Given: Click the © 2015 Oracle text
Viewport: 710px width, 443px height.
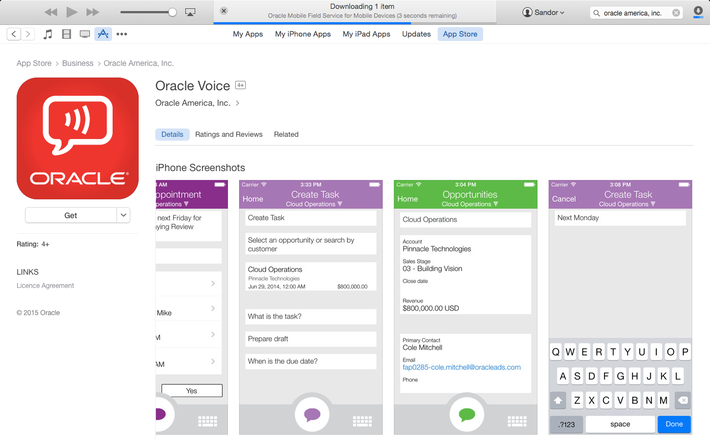Looking at the screenshot, I should [38, 313].
